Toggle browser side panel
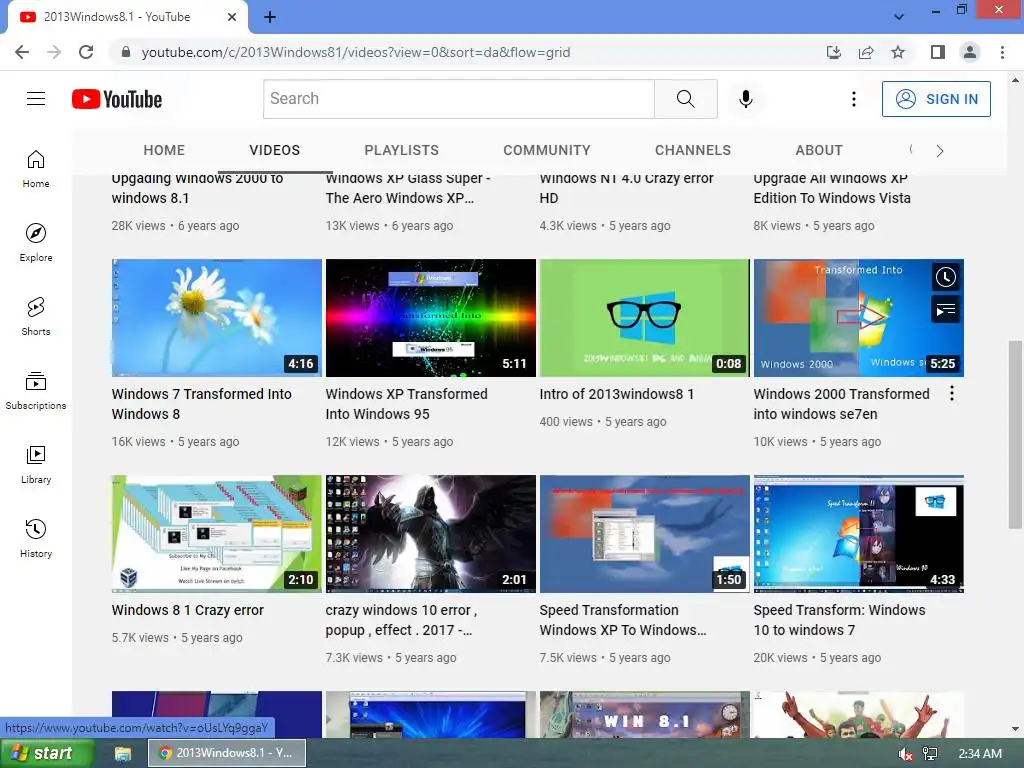1024x768 pixels. pyautogui.click(x=938, y=52)
